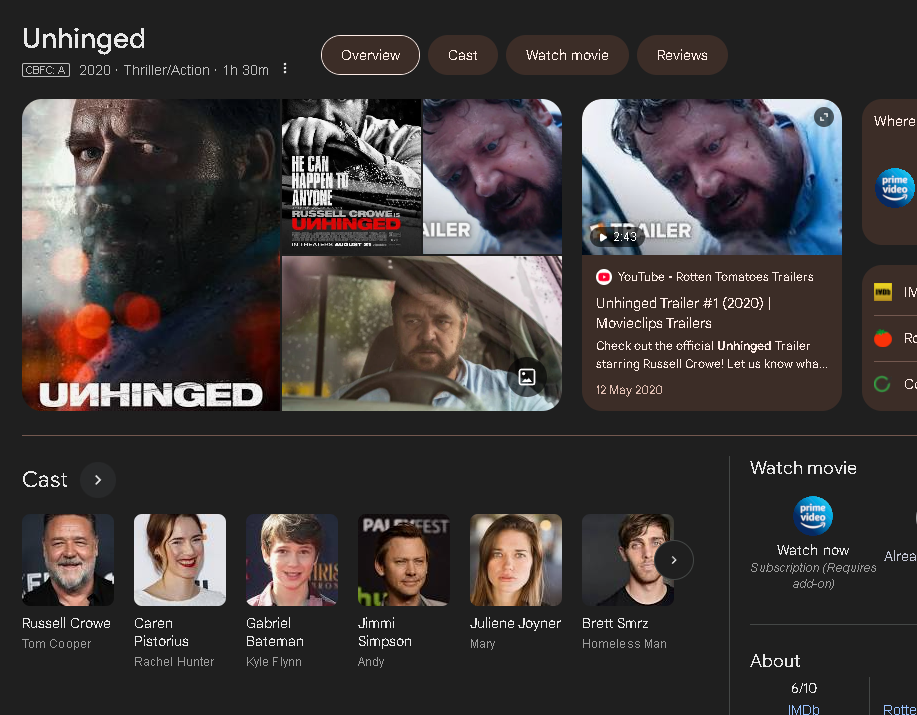Click the Rotten Tomatoes tomato icon
917x715 pixels.
(883, 338)
